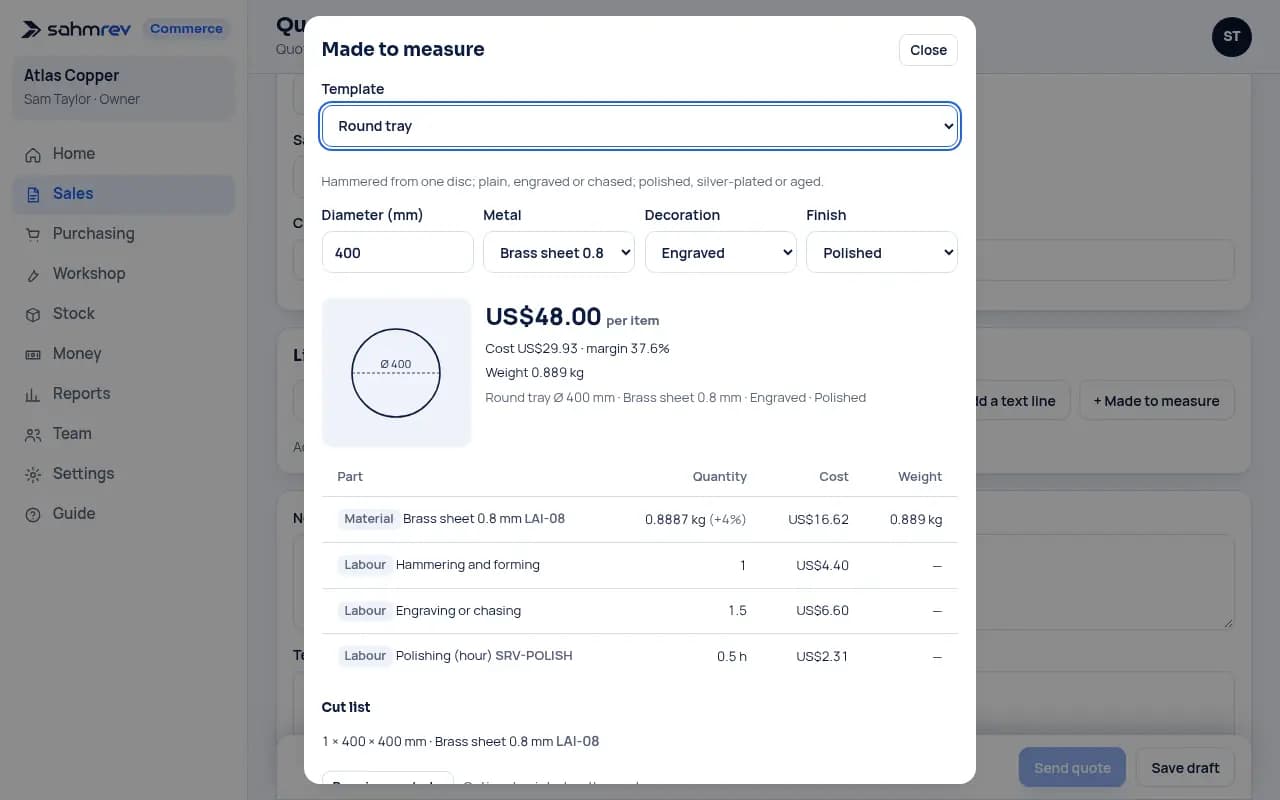Open the Home menu item

pyautogui.click(x=124, y=154)
